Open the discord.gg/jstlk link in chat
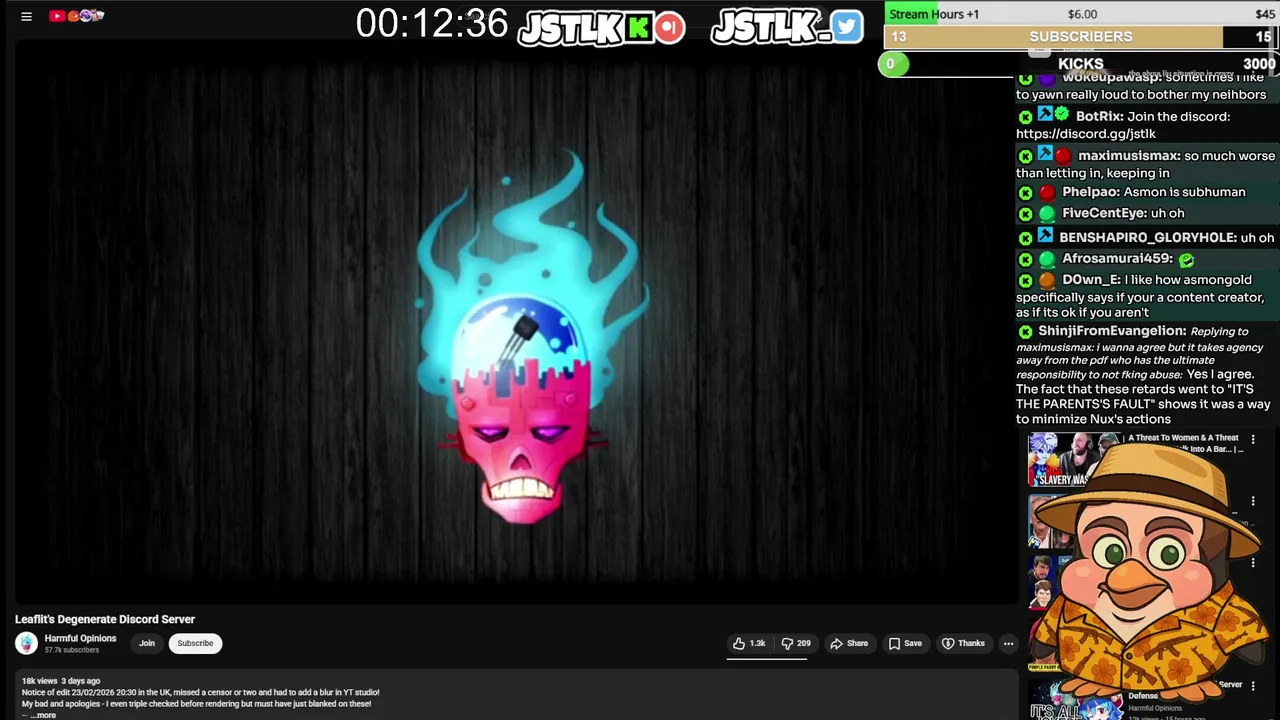The image size is (1280, 720). [1086, 134]
